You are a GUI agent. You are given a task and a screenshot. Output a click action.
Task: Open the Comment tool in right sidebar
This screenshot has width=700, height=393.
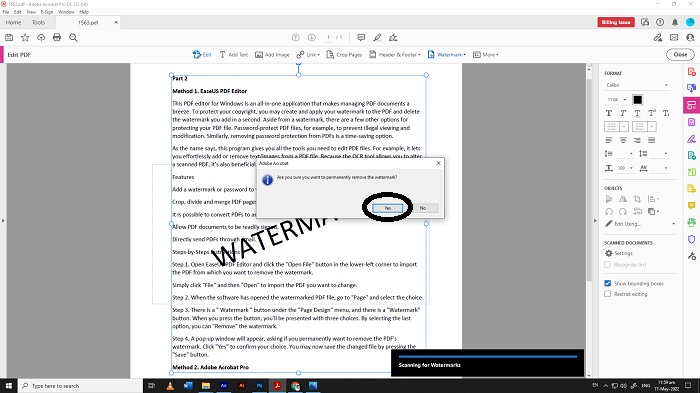coord(692,205)
